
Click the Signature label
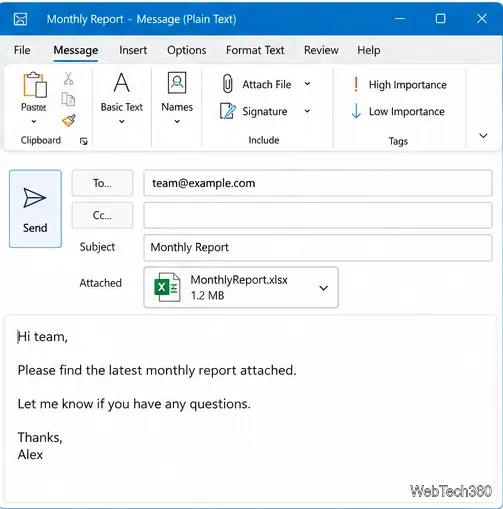(x=265, y=111)
